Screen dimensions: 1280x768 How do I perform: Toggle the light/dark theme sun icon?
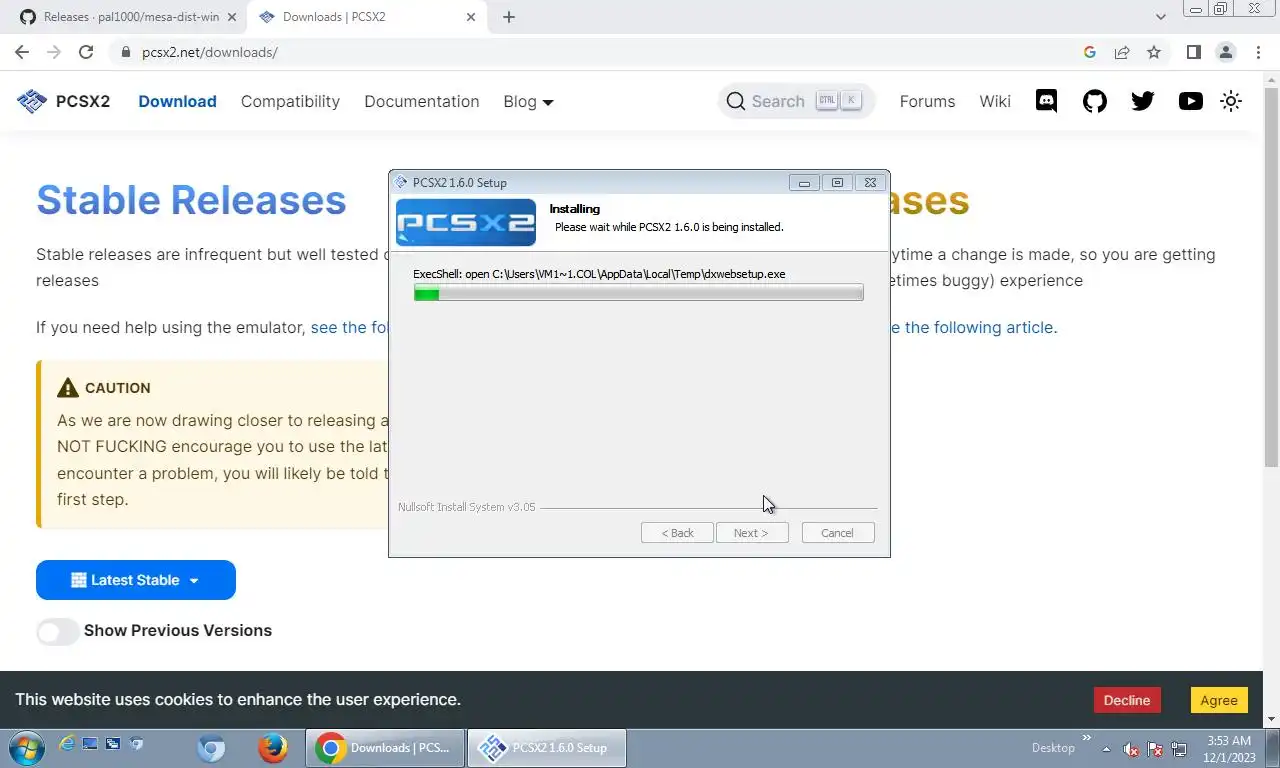[x=1231, y=101]
